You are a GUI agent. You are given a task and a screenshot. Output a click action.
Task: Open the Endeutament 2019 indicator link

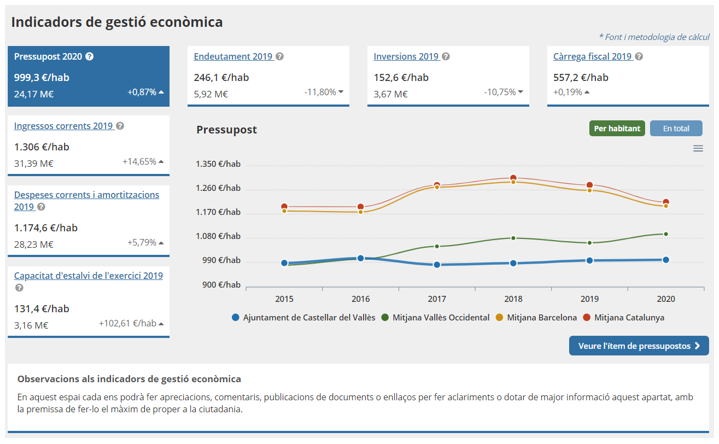pyautogui.click(x=233, y=57)
